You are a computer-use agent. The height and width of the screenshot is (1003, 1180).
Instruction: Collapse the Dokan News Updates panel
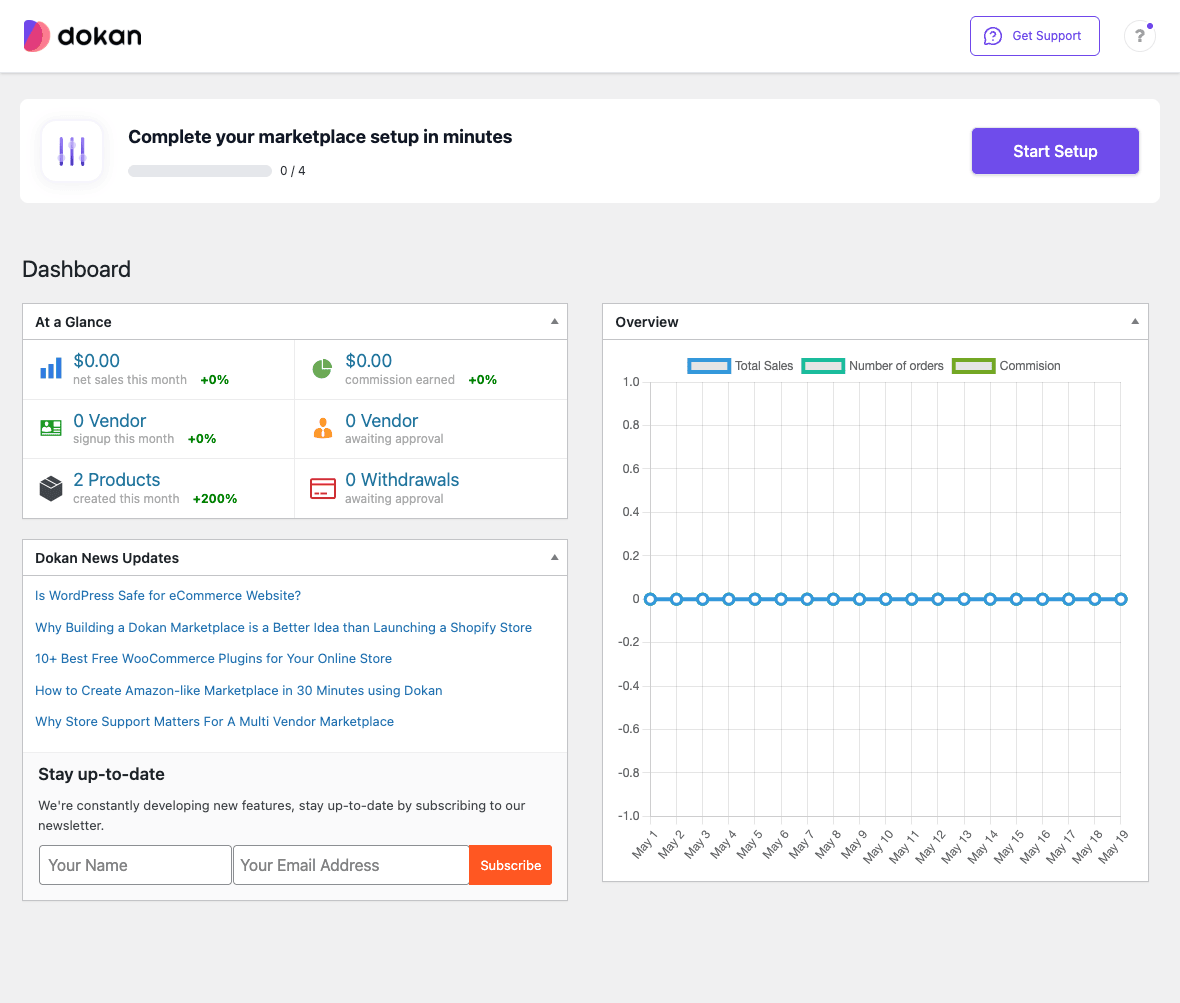click(555, 558)
